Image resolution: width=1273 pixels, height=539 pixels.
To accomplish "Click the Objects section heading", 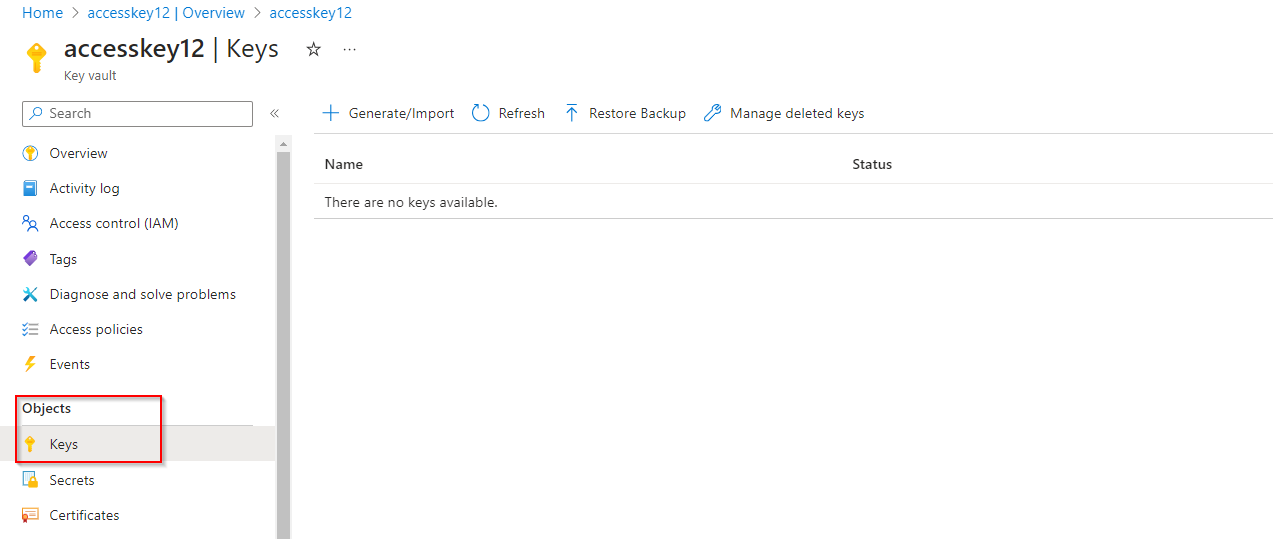I will point(46,408).
